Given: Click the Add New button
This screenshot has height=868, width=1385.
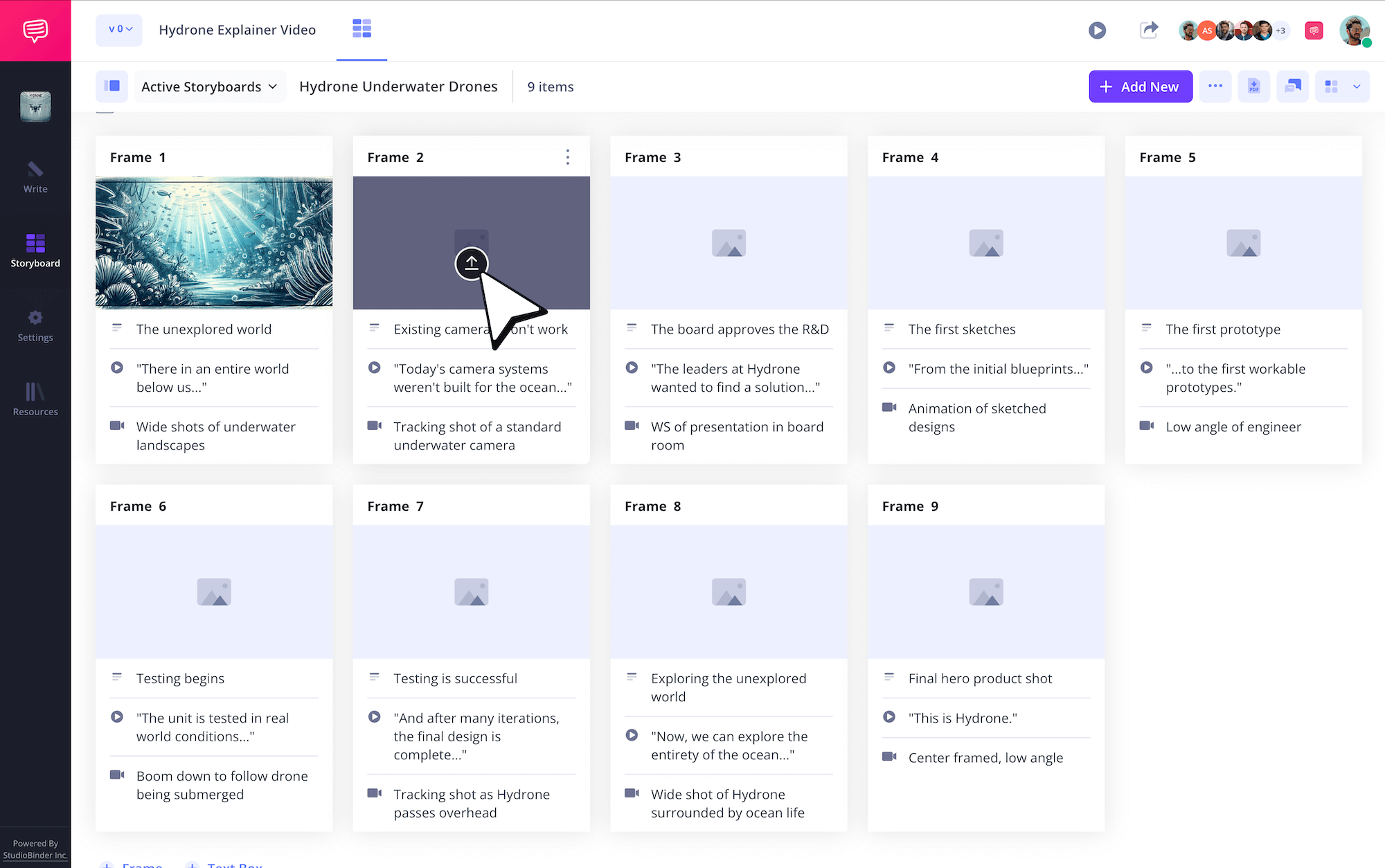Looking at the screenshot, I should click(1140, 86).
